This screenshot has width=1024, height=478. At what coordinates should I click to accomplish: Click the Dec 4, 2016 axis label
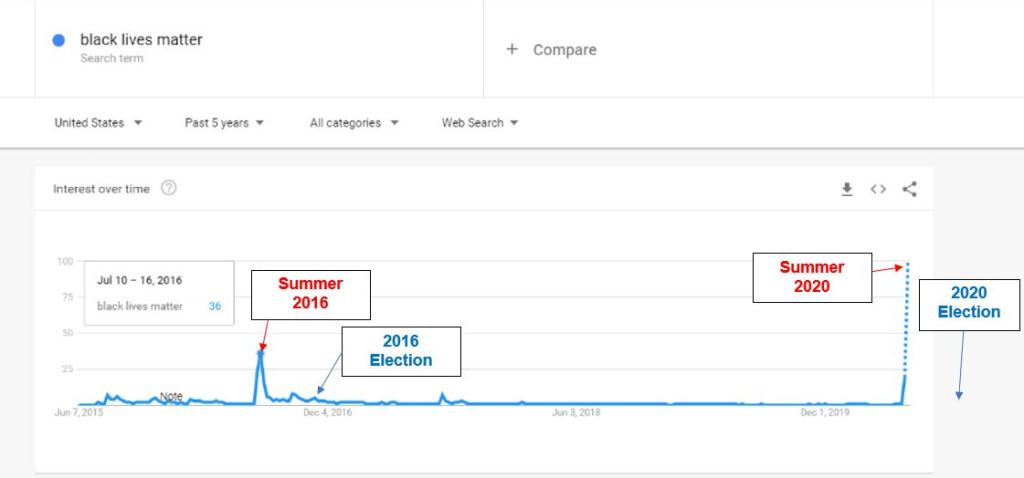[327, 412]
